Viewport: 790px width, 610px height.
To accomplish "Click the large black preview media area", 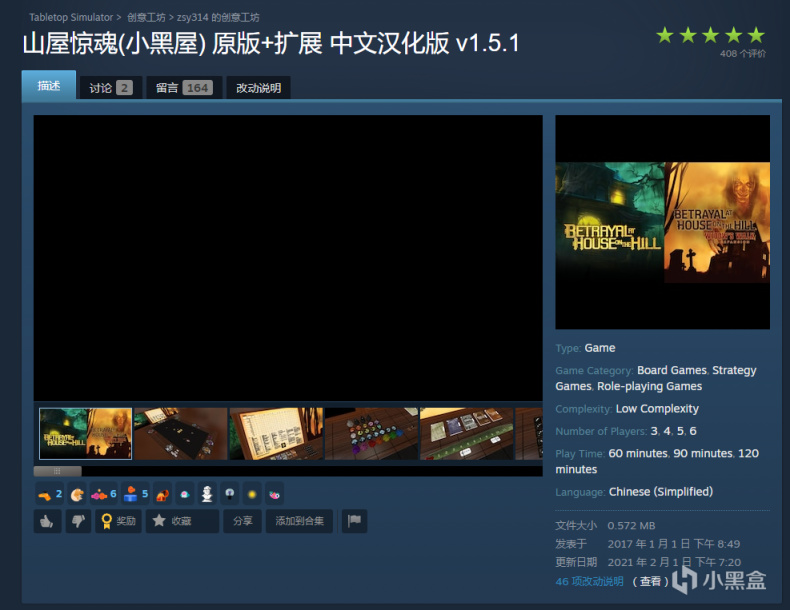I will tap(288, 258).
